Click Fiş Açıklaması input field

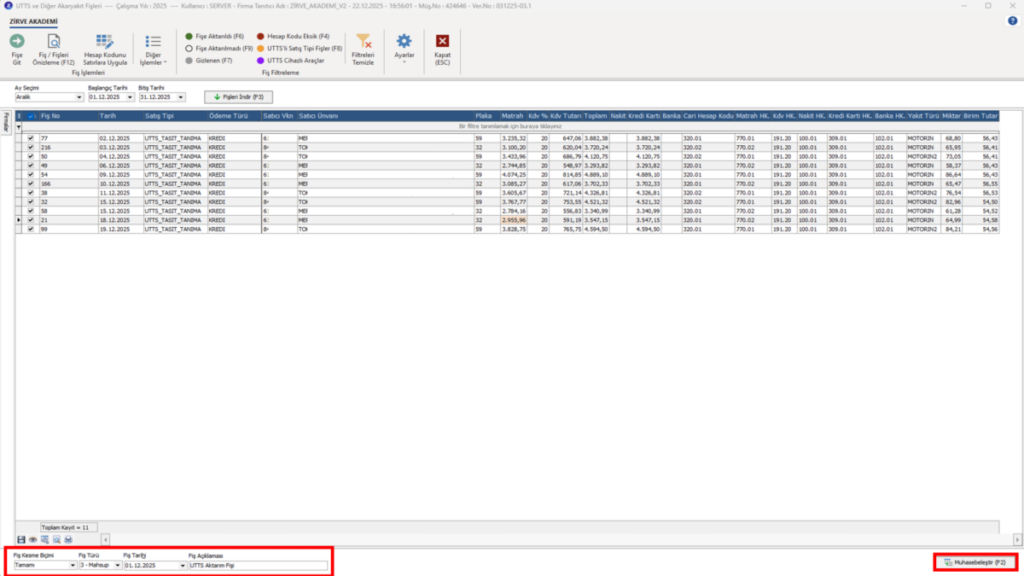[258, 566]
